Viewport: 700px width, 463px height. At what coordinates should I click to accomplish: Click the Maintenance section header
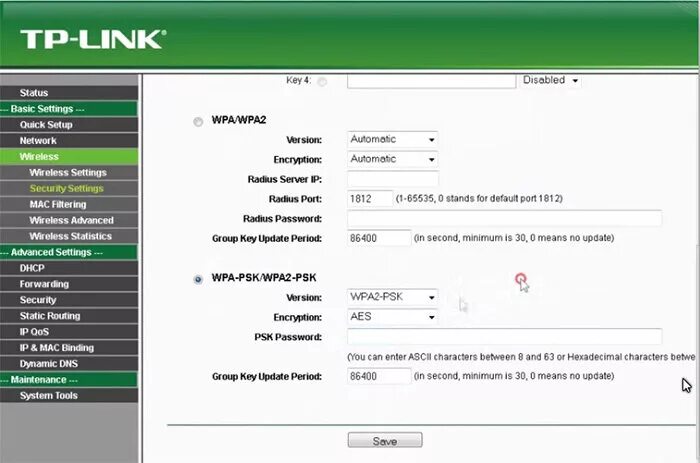[69, 380]
